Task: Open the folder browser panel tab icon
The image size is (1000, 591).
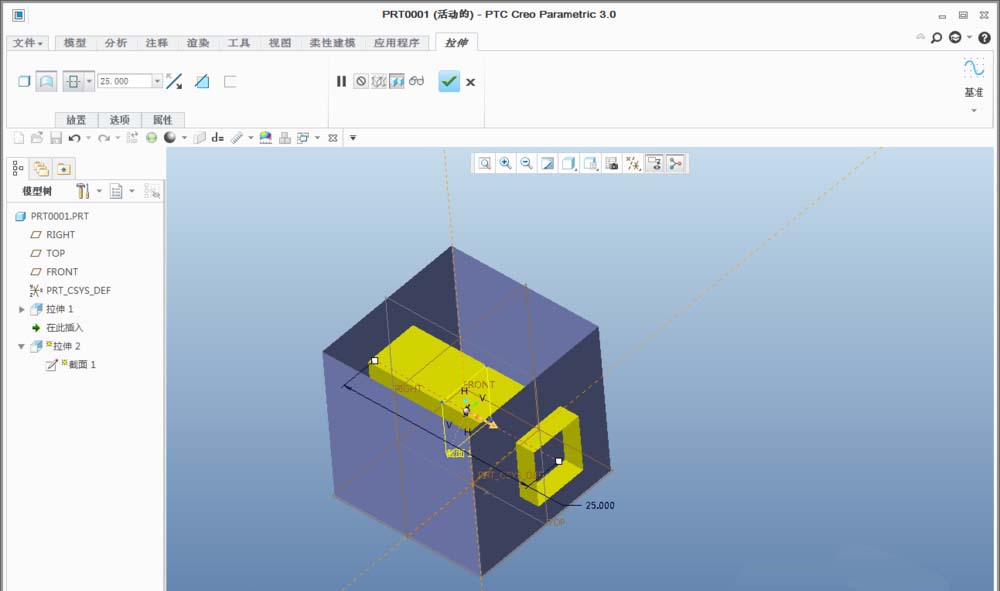Action: point(41,168)
